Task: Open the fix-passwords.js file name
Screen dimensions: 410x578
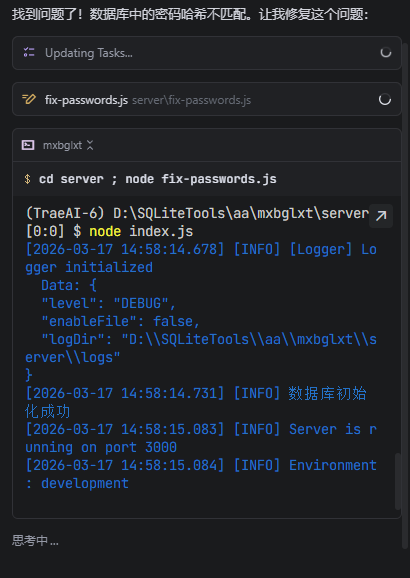Action: (x=86, y=100)
